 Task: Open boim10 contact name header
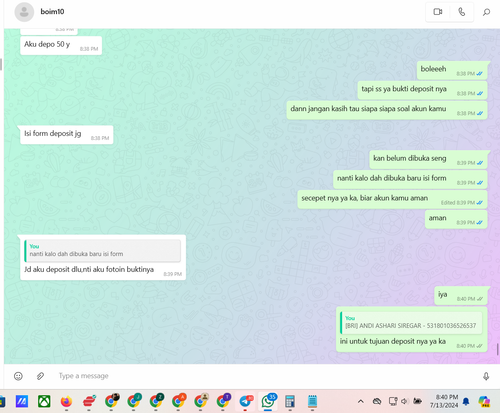coord(52,12)
